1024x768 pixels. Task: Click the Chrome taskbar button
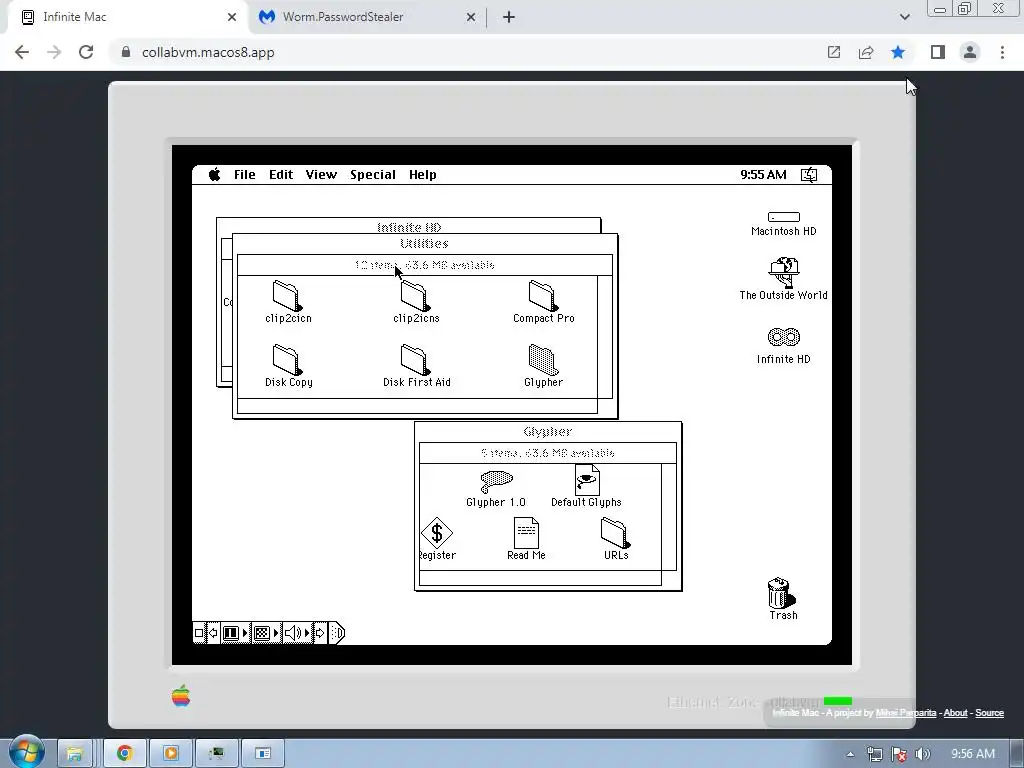(x=125, y=754)
